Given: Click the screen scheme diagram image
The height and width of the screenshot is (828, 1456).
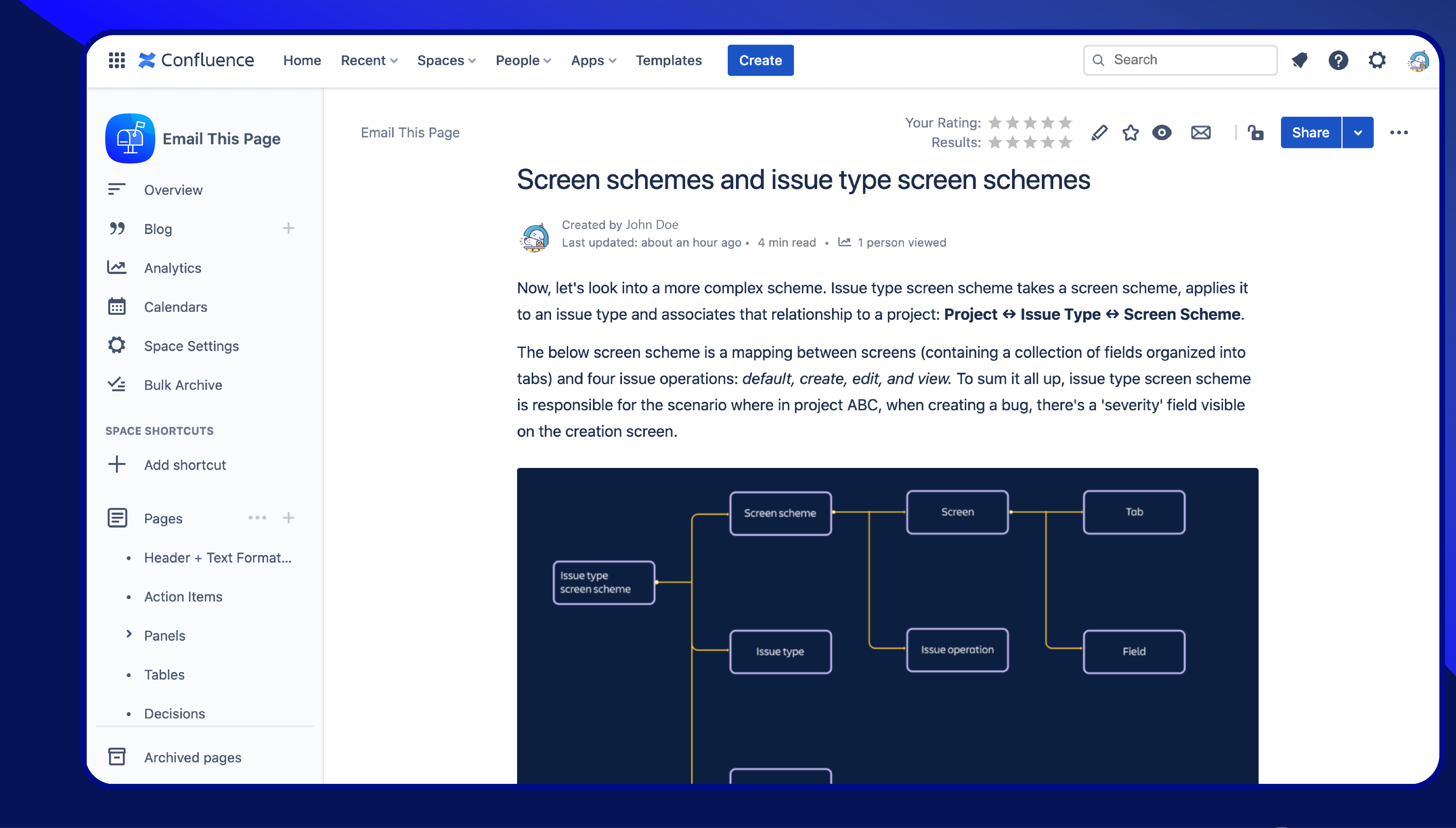Looking at the screenshot, I should [x=887, y=625].
